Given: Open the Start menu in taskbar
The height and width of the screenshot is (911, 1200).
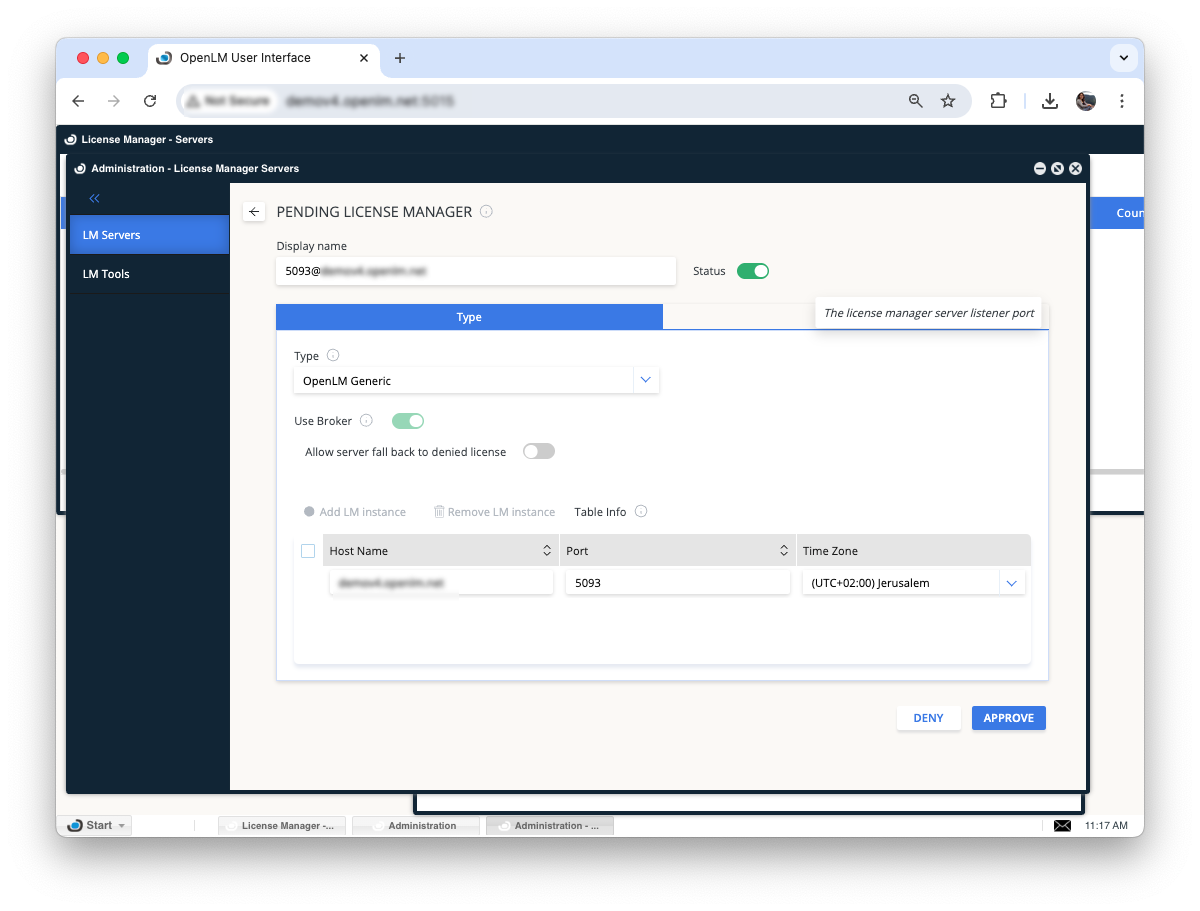Looking at the screenshot, I should (97, 826).
